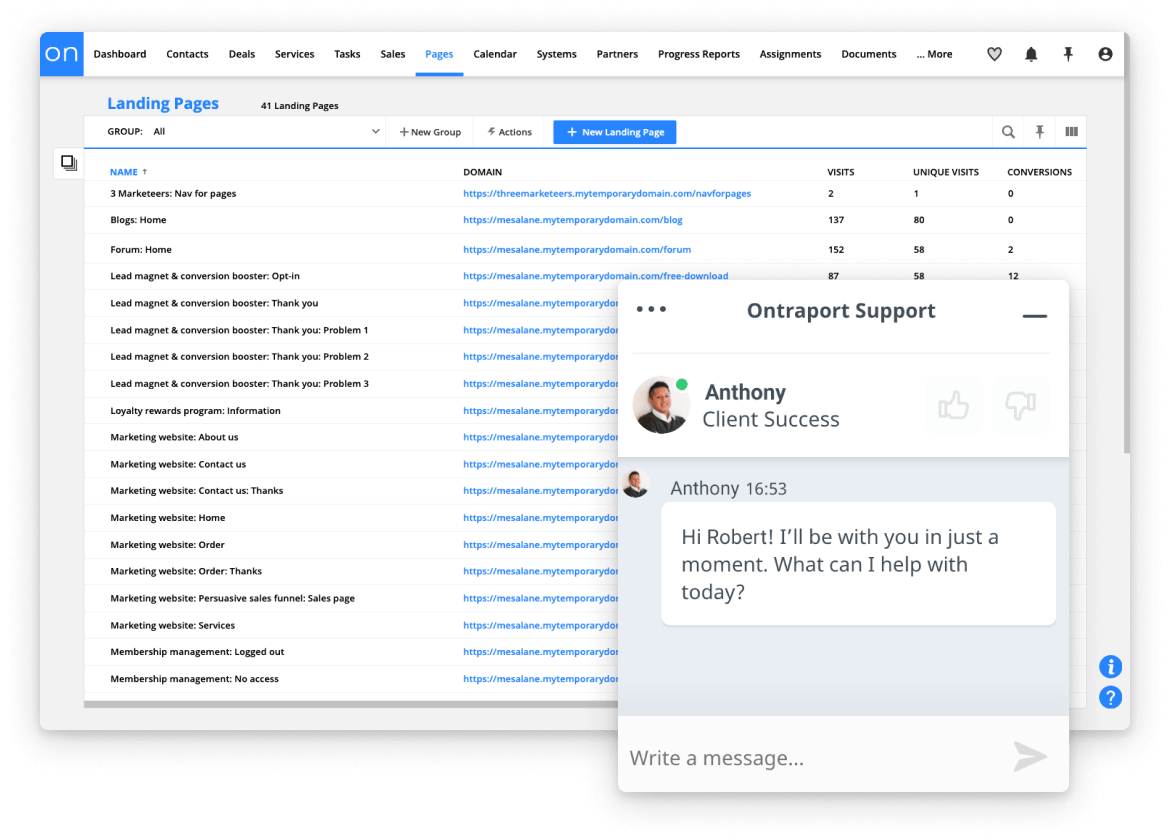Click the stacked pages icon beside the table

(68, 162)
